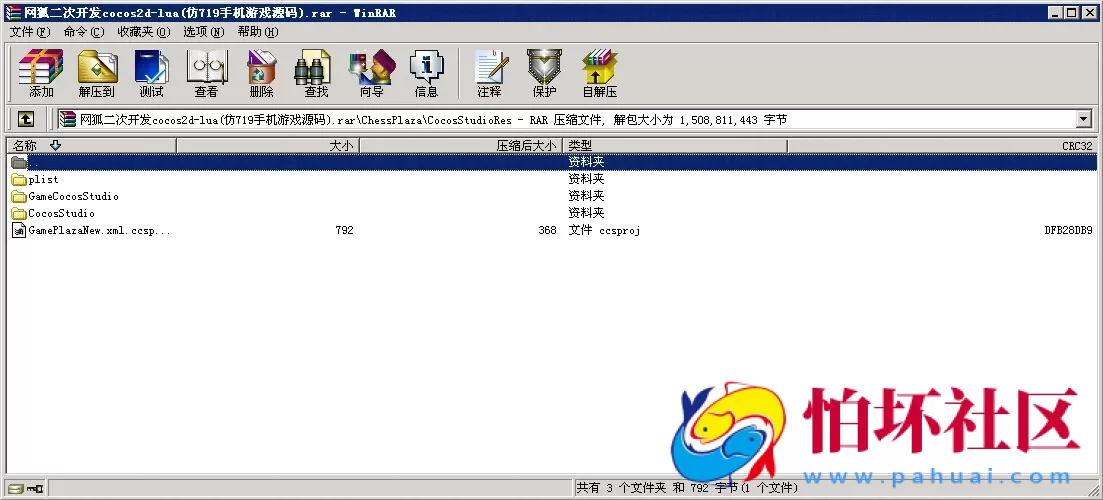Open the 帮助(H) menu
This screenshot has height=500, width=1103.
point(257,32)
